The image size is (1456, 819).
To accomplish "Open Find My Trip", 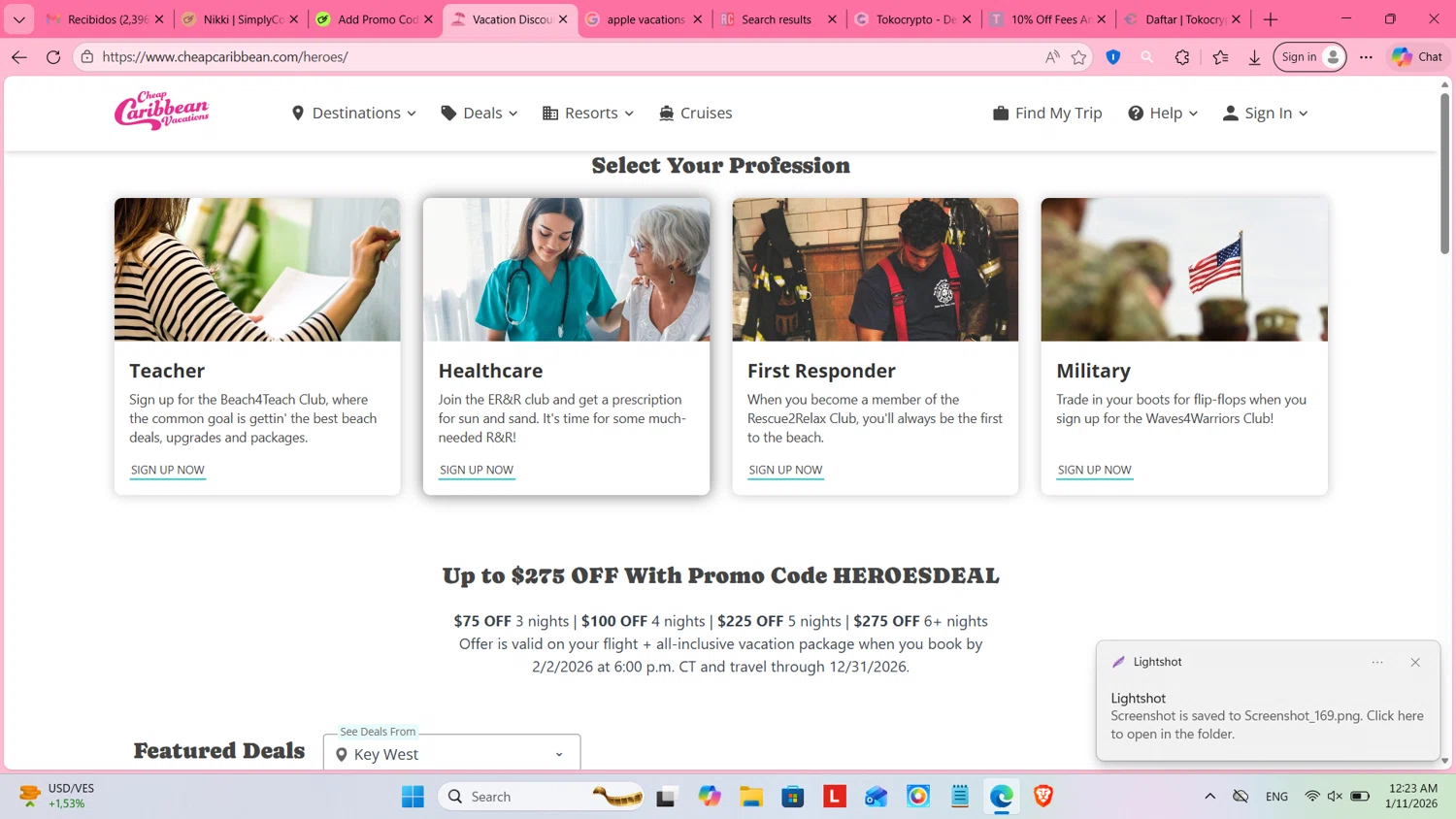I will (x=1047, y=114).
